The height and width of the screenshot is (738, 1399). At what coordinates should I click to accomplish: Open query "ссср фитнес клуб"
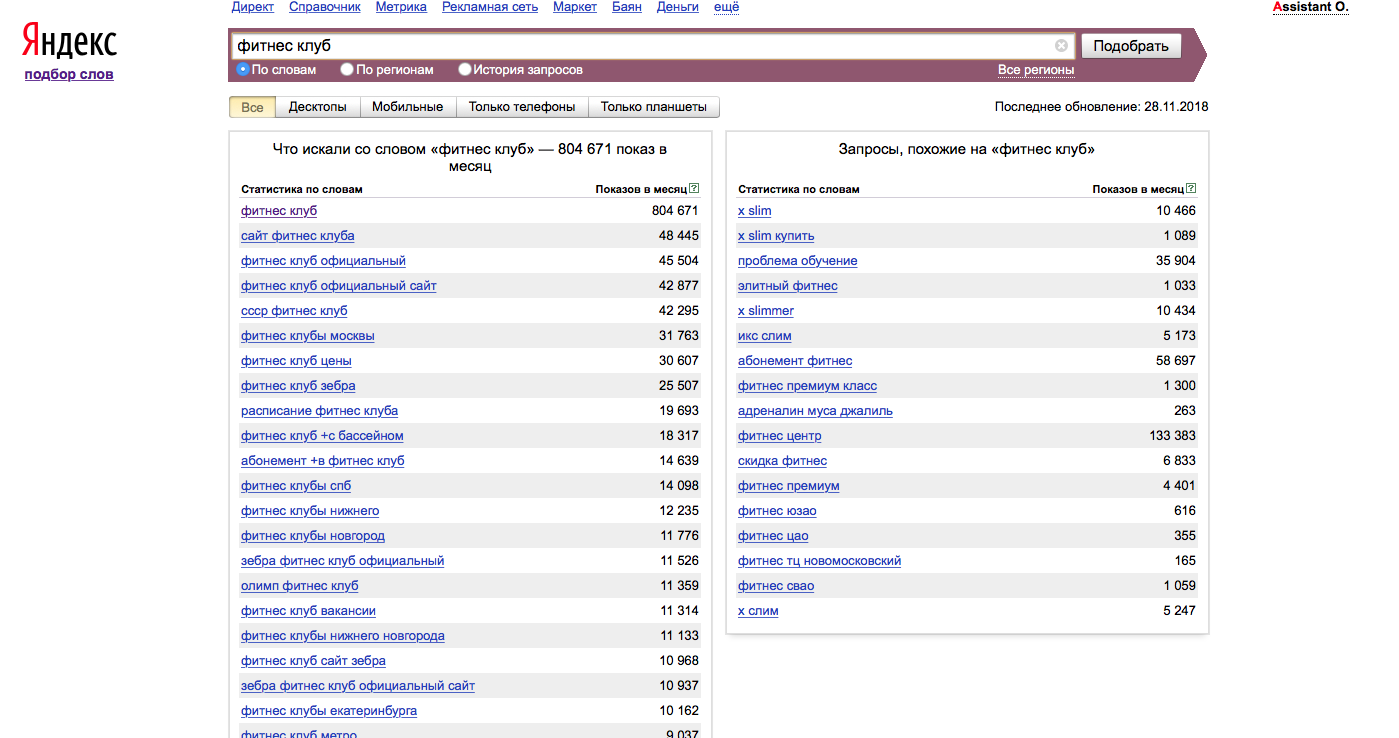[x=294, y=311]
